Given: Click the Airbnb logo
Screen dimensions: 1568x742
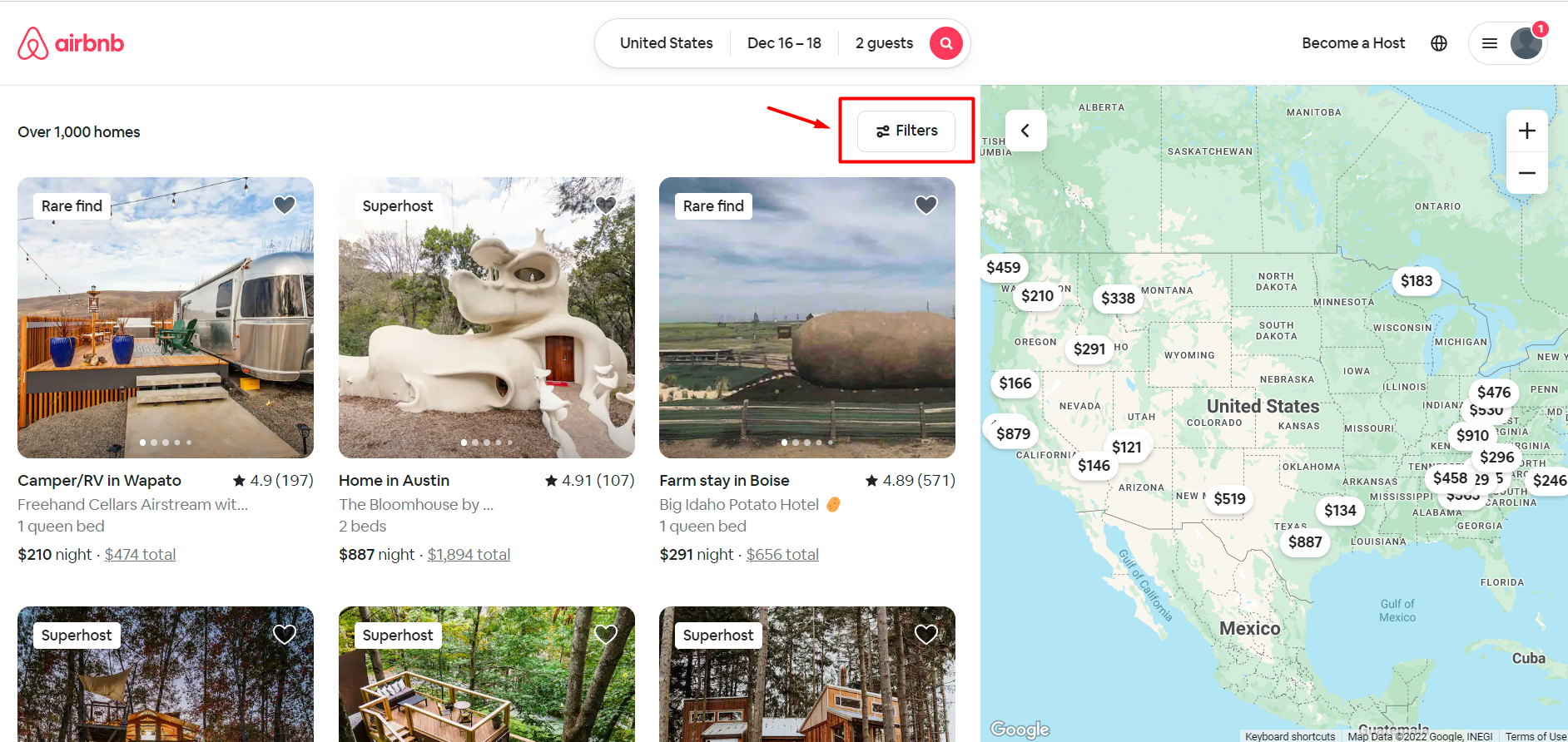Looking at the screenshot, I should point(71,43).
